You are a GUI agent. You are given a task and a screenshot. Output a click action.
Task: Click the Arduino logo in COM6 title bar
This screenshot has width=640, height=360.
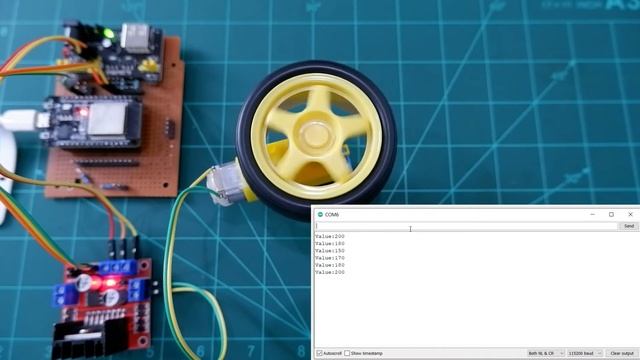[320, 214]
